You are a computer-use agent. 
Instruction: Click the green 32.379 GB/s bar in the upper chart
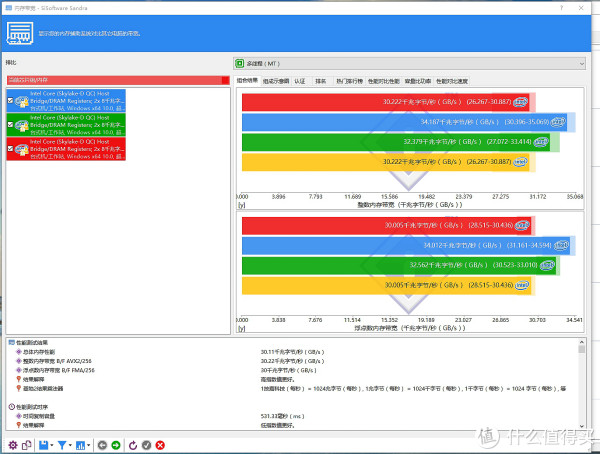[x=396, y=142]
